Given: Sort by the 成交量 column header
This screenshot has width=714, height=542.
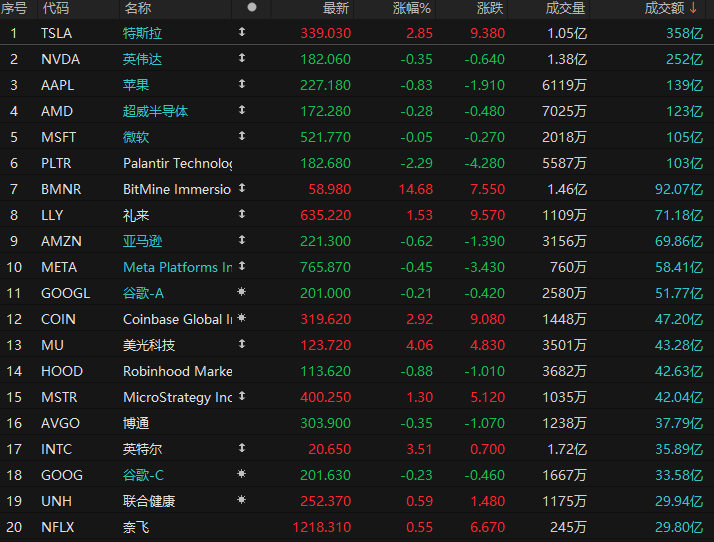Looking at the screenshot, I should pos(565,8).
